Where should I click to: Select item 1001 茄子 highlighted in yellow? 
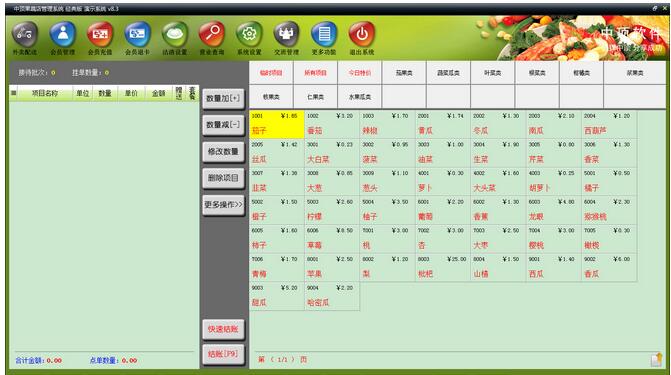coord(276,124)
